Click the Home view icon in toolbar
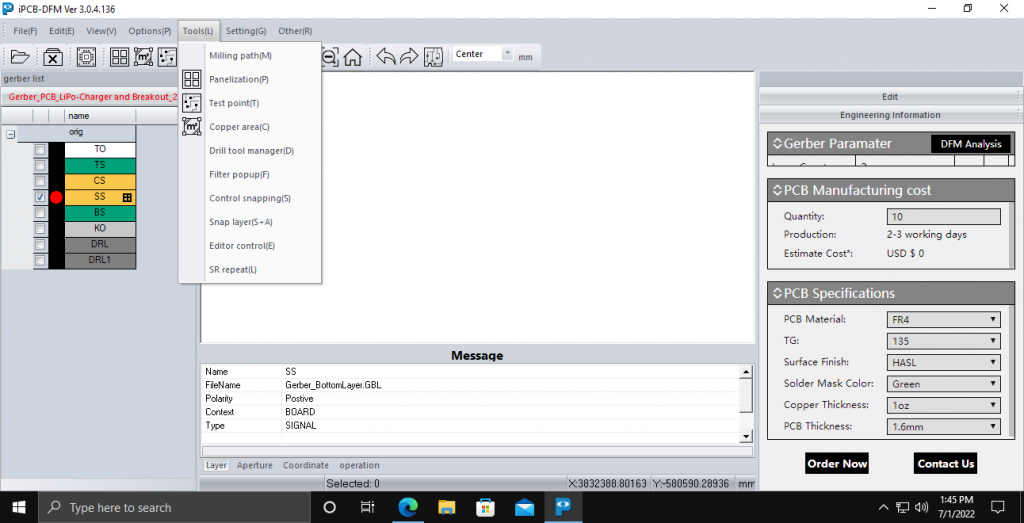This screenshot has height=523, width=1024. [x=353, y=57]
